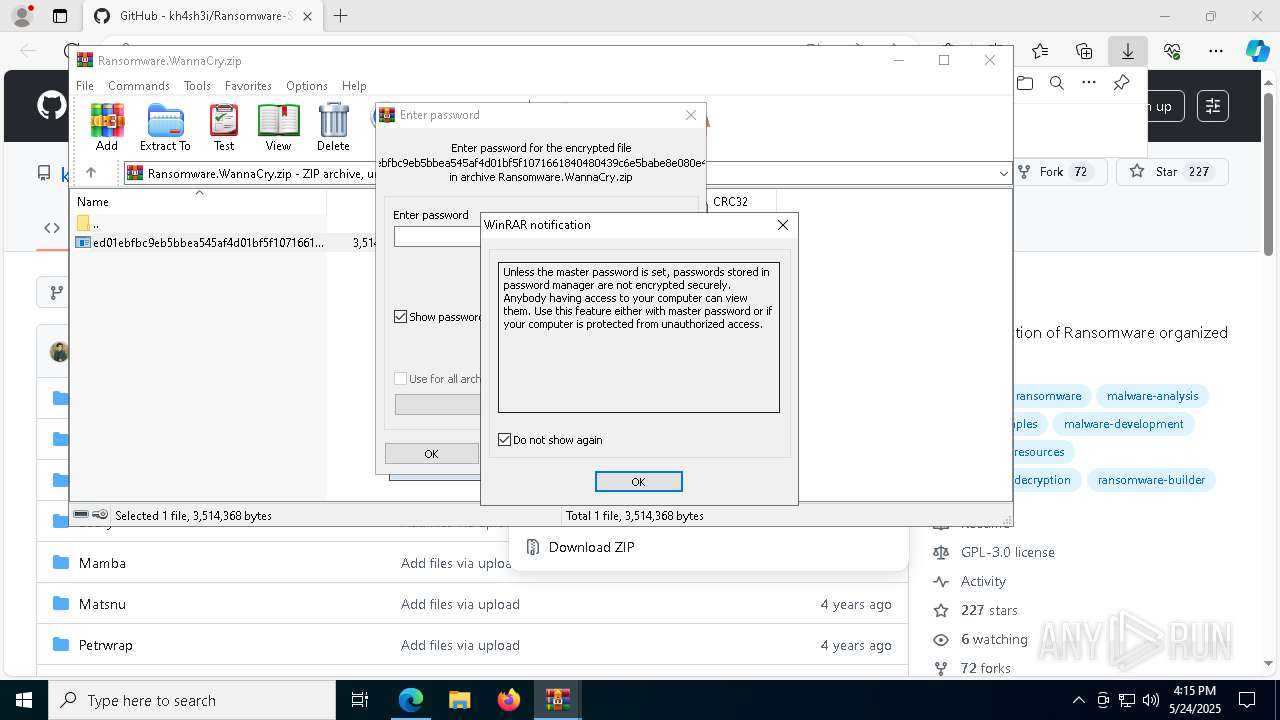The height and width of the screenshot is (720, 1280).
Task: Open Edge favorites star icon
Action: click(1040, 51)
